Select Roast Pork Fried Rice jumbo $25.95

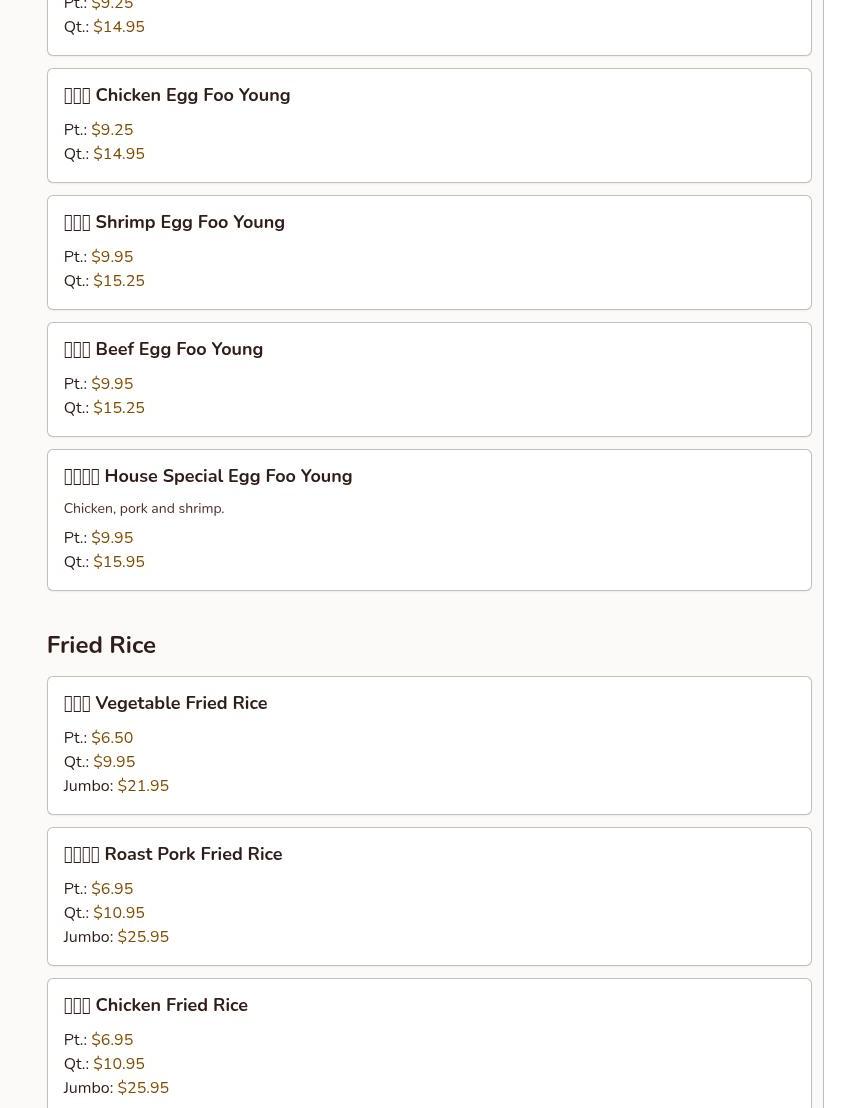pos(143,937)
